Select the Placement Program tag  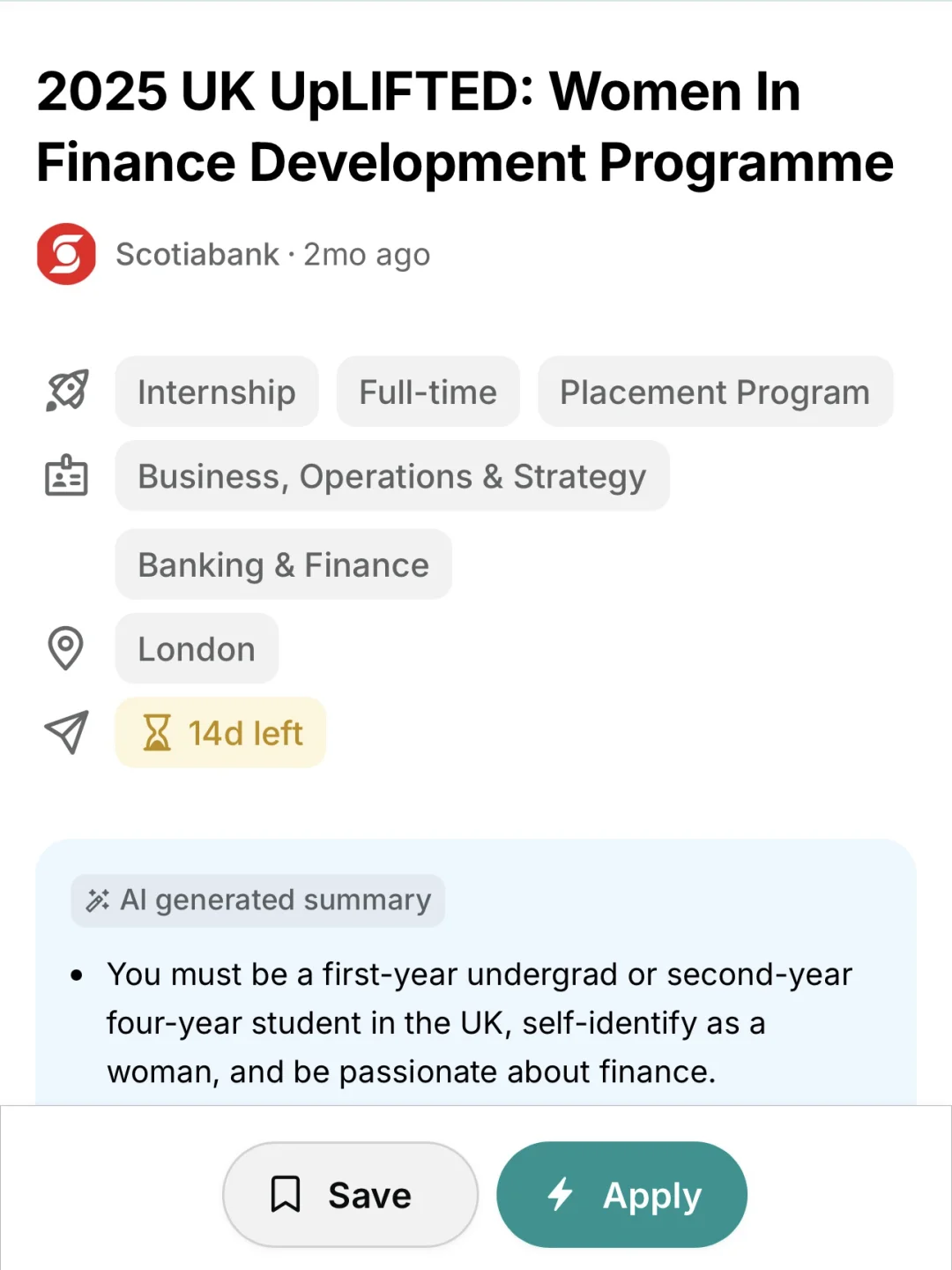pos(716,392)
